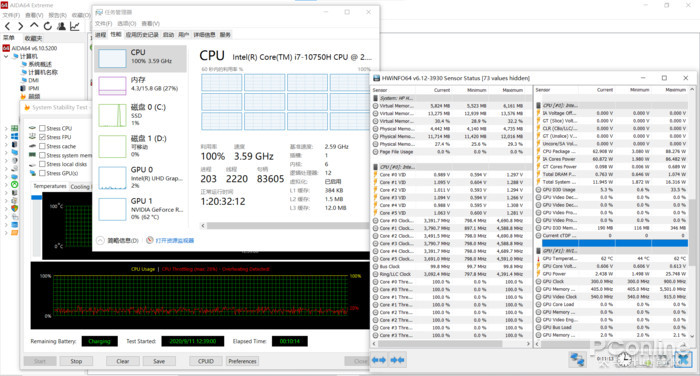This screenshot has width=700, height=376.
Task: Click the AIDA64 user profile icon
Action: [62, 26]
